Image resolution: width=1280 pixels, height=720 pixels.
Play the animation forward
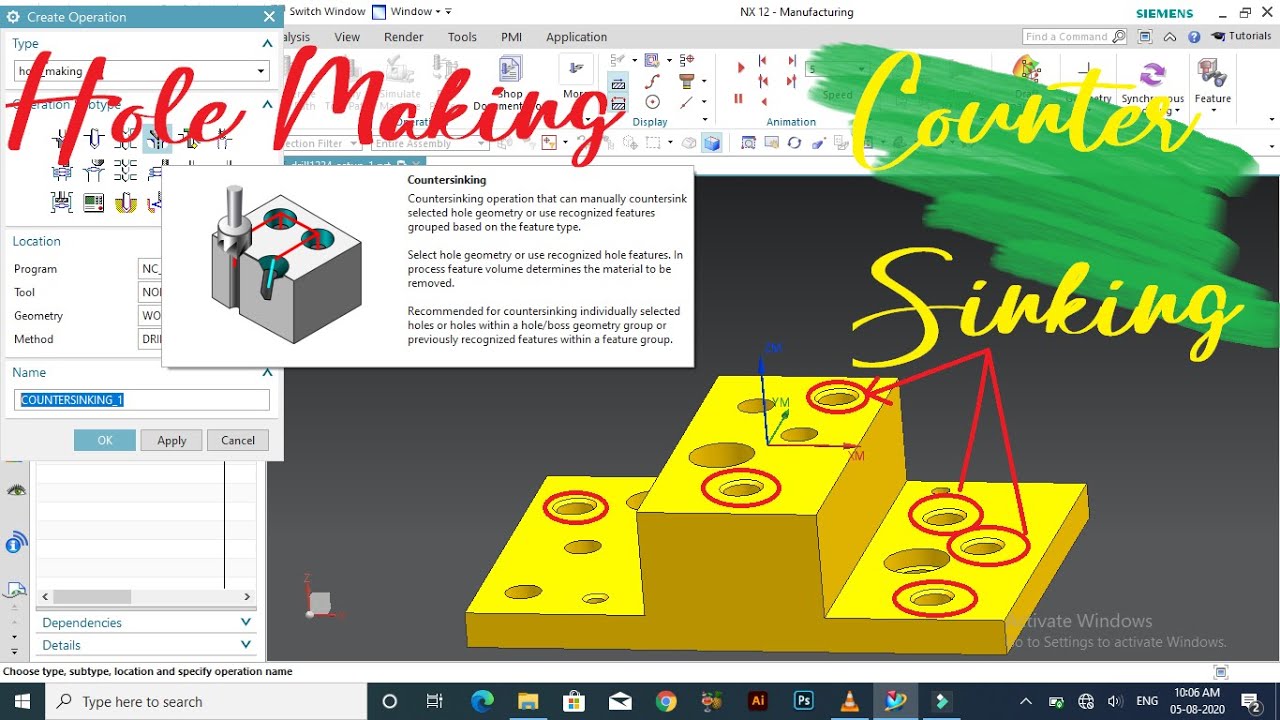[x=741, y=67]
